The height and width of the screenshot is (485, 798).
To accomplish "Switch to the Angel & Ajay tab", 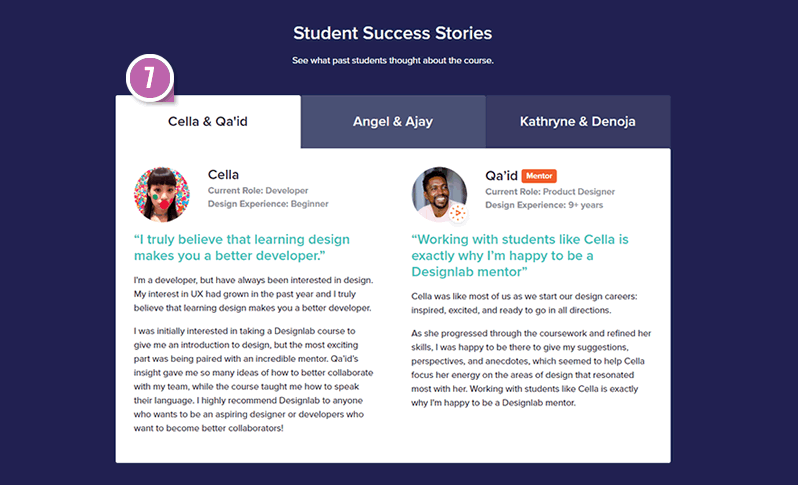I will (x=393, y=122).
